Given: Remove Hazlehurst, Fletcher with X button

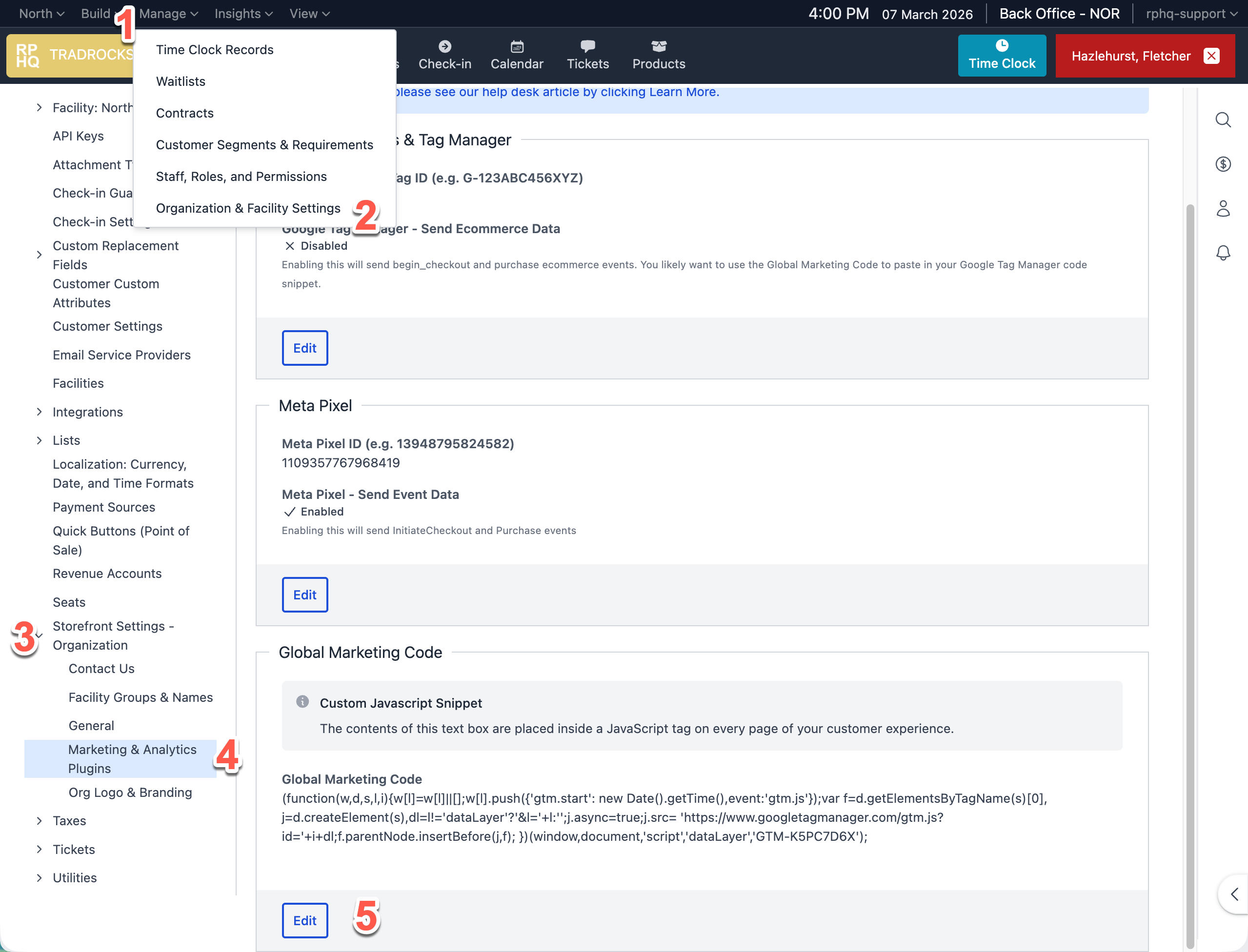Looking at the screenshot, I should (1211, 56).
